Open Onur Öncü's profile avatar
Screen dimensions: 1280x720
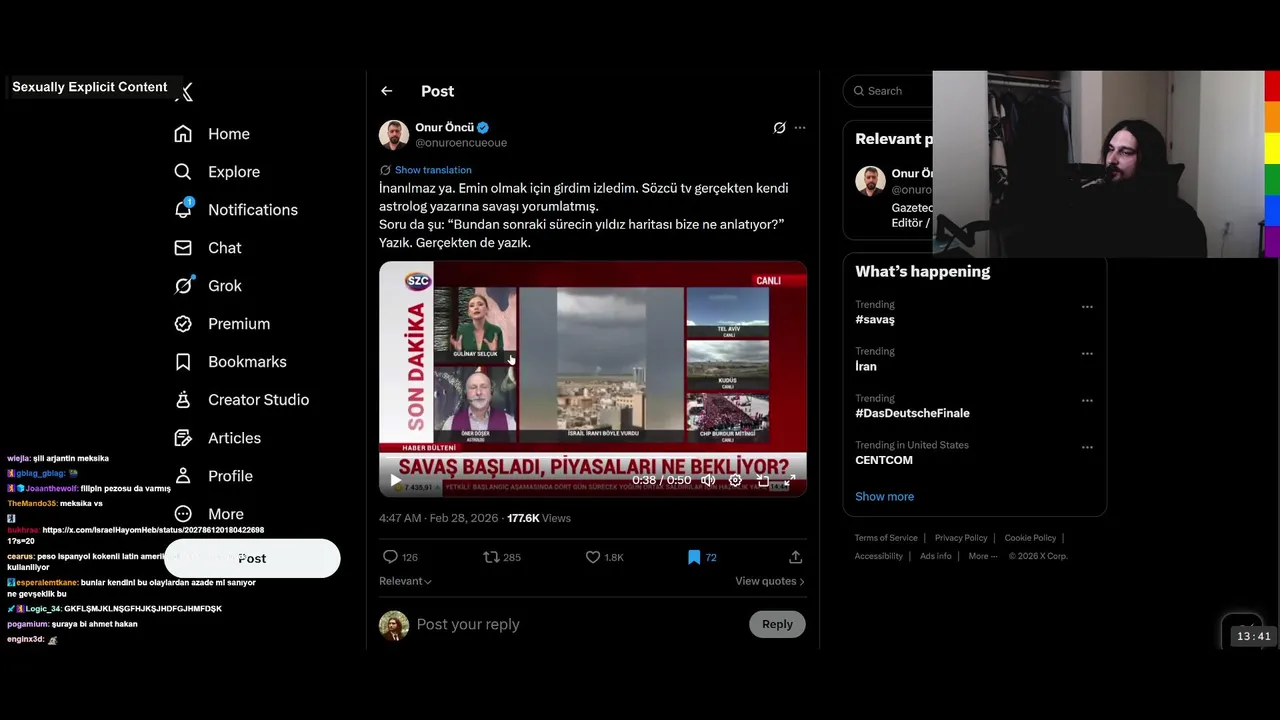[x=394, y=135]
